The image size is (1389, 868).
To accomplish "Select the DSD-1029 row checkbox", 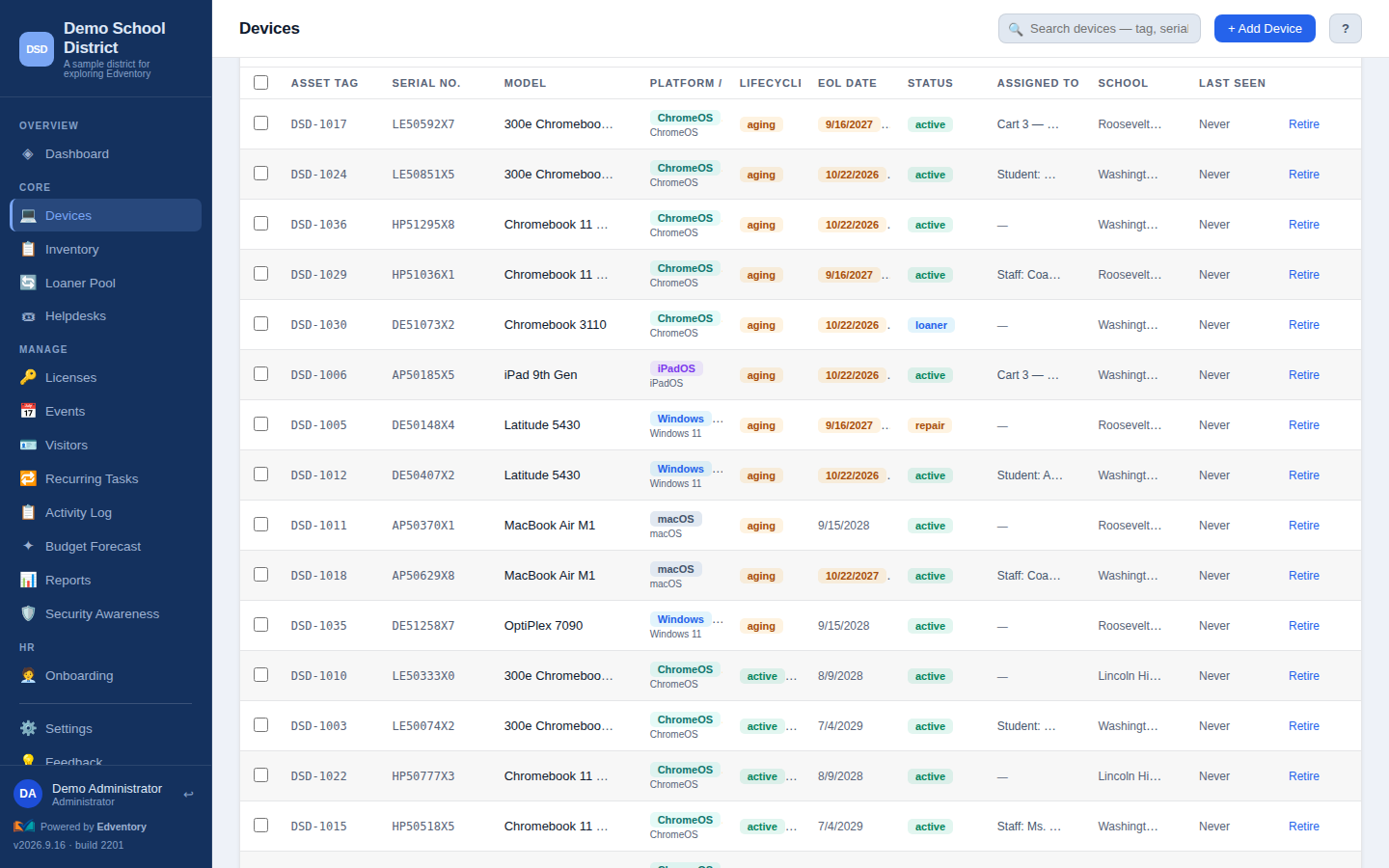I will coord(260,273).
